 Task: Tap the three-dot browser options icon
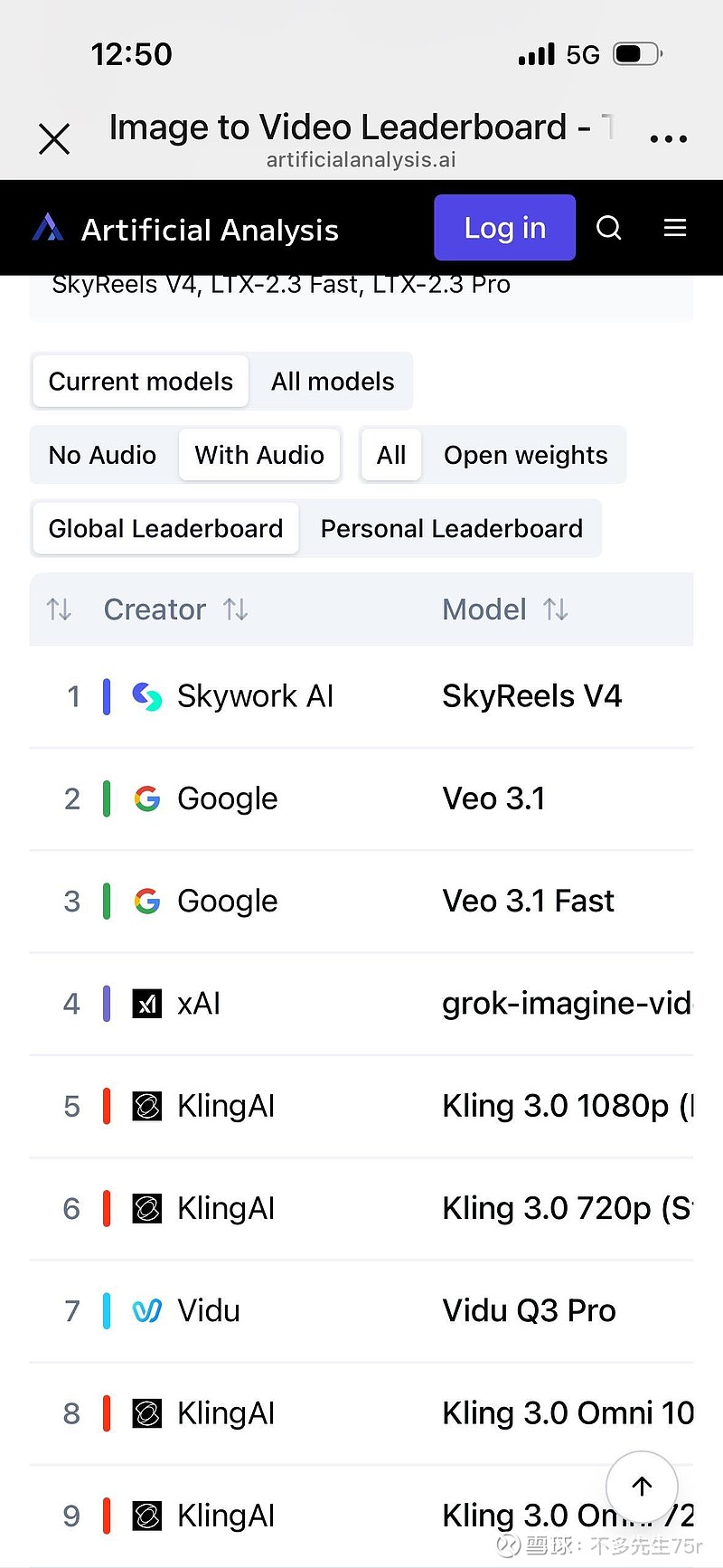coord(669,139)
